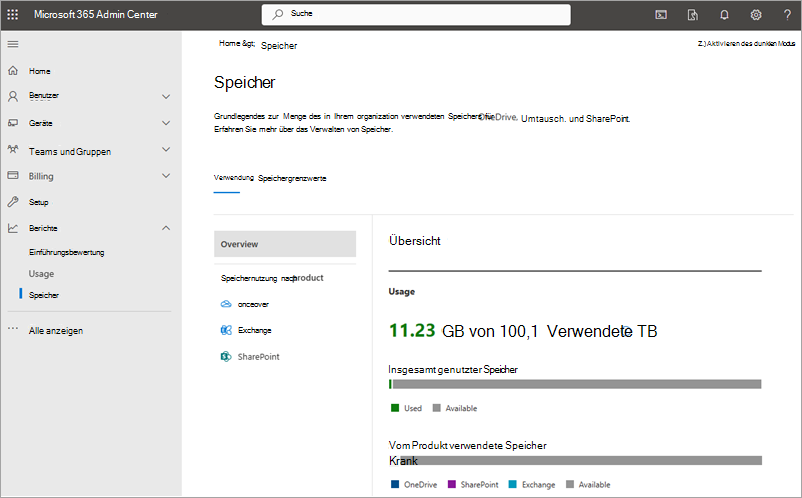
Task: Switch to the Verwendung tab
Action: (234, 177)
